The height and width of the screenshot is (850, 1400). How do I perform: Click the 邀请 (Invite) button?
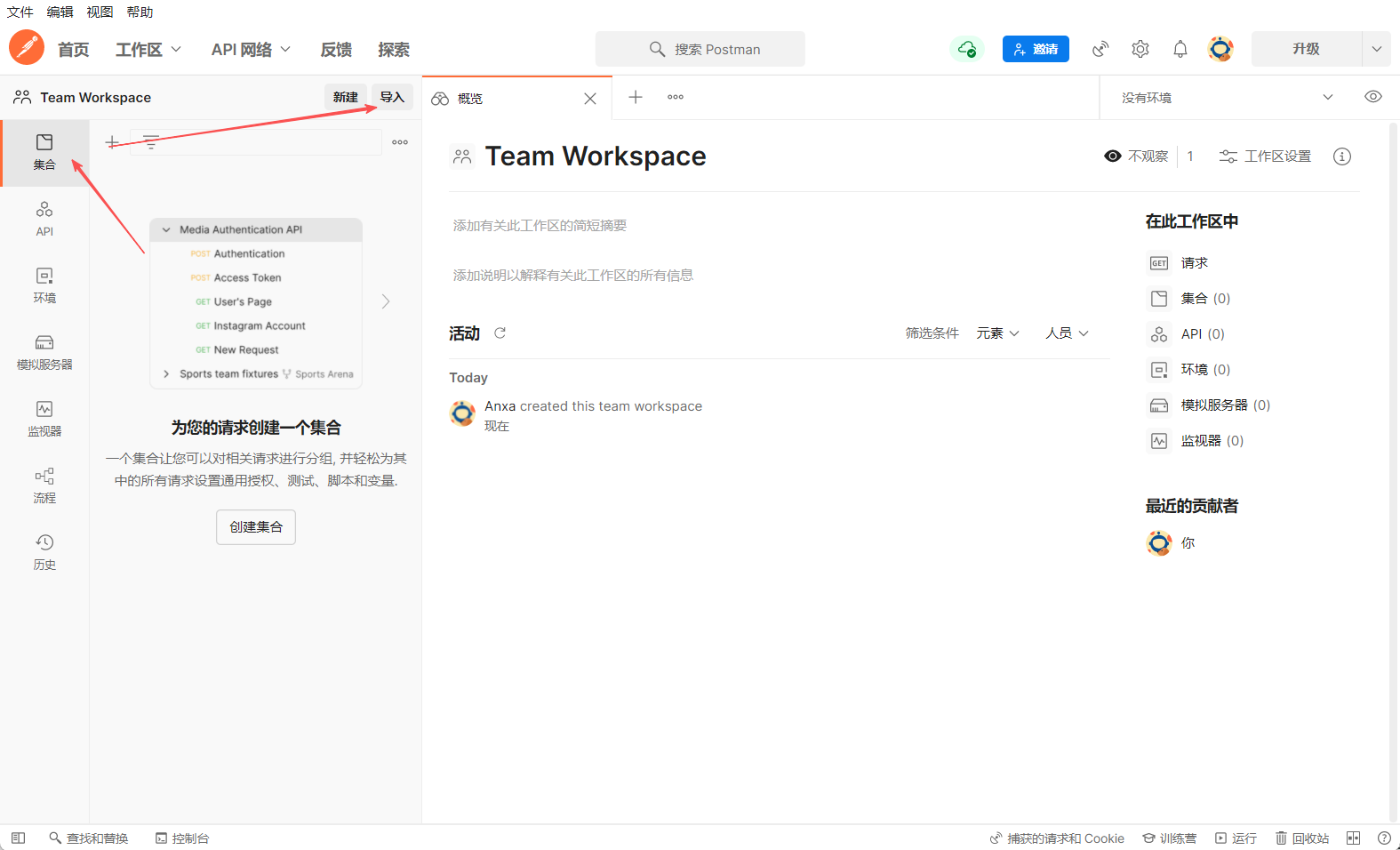pos(1036,49)
